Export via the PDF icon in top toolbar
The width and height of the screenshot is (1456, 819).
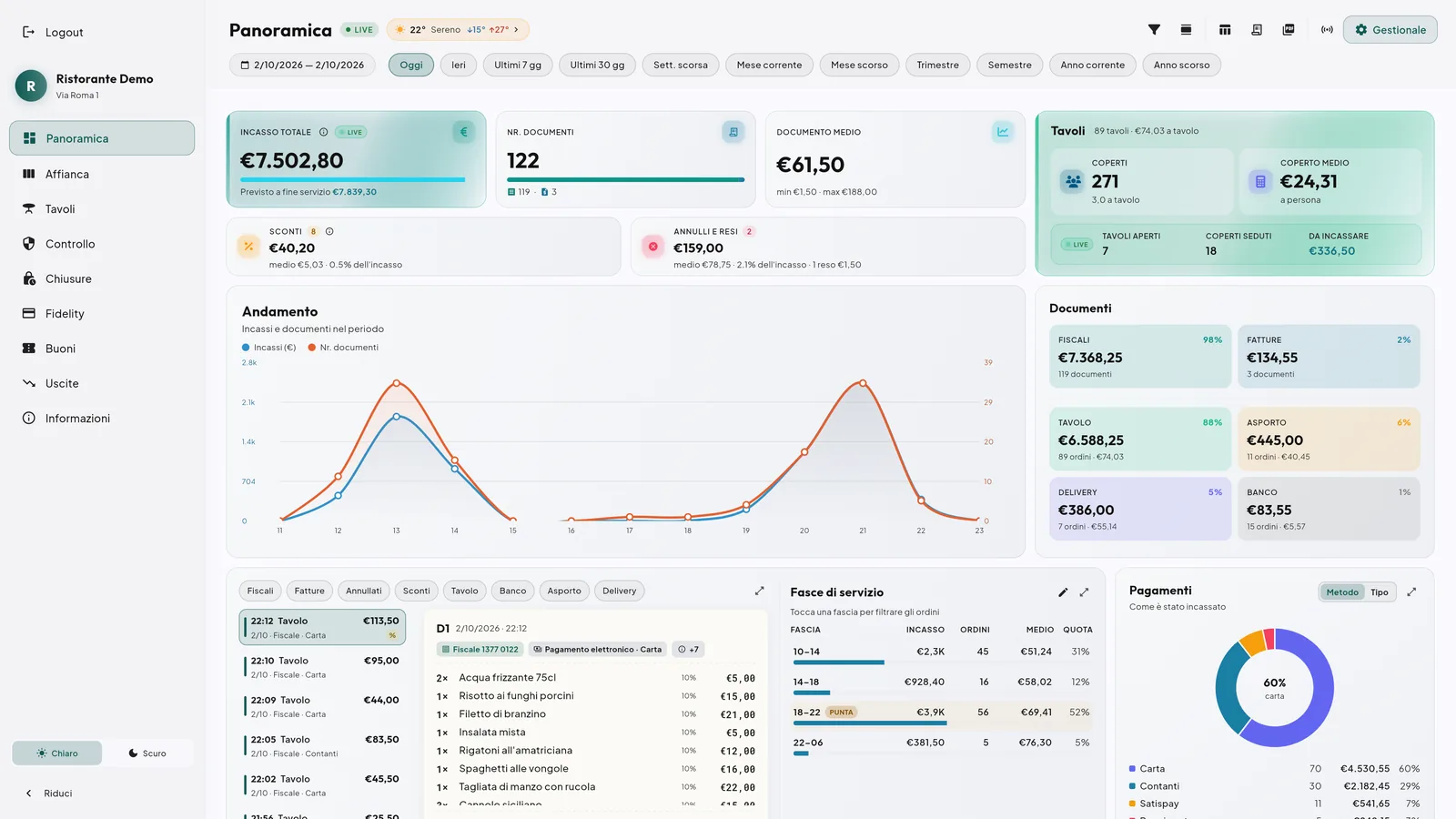(x=1289, y=30)
